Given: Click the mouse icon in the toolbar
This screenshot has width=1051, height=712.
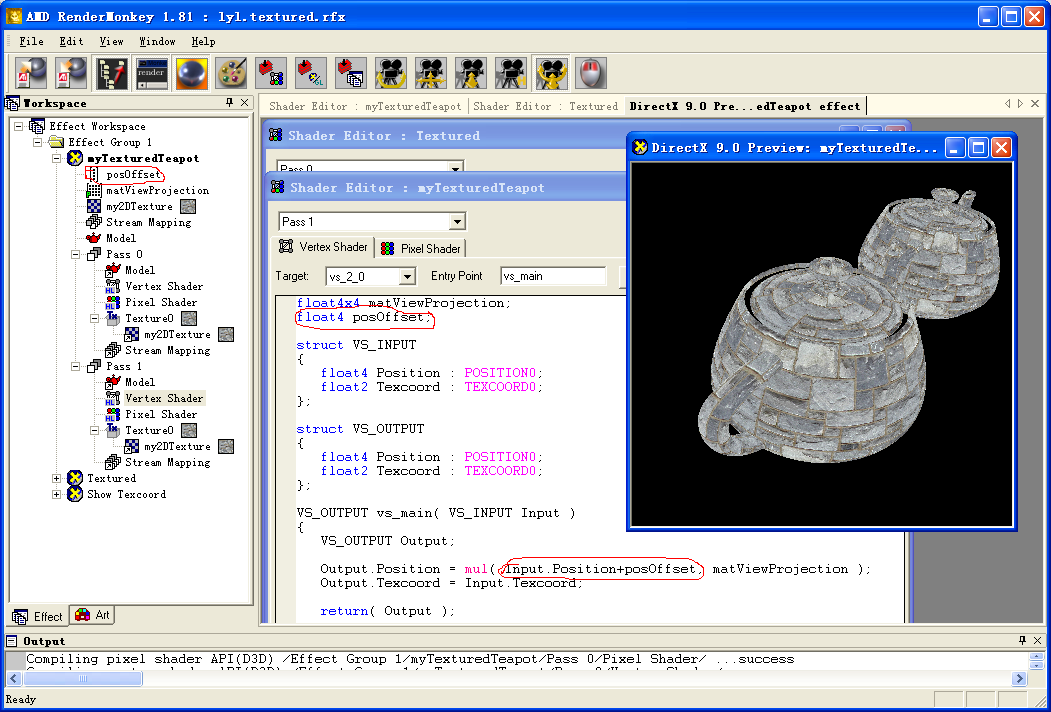Looking at the screenshot, I should (x=591, y=73).
